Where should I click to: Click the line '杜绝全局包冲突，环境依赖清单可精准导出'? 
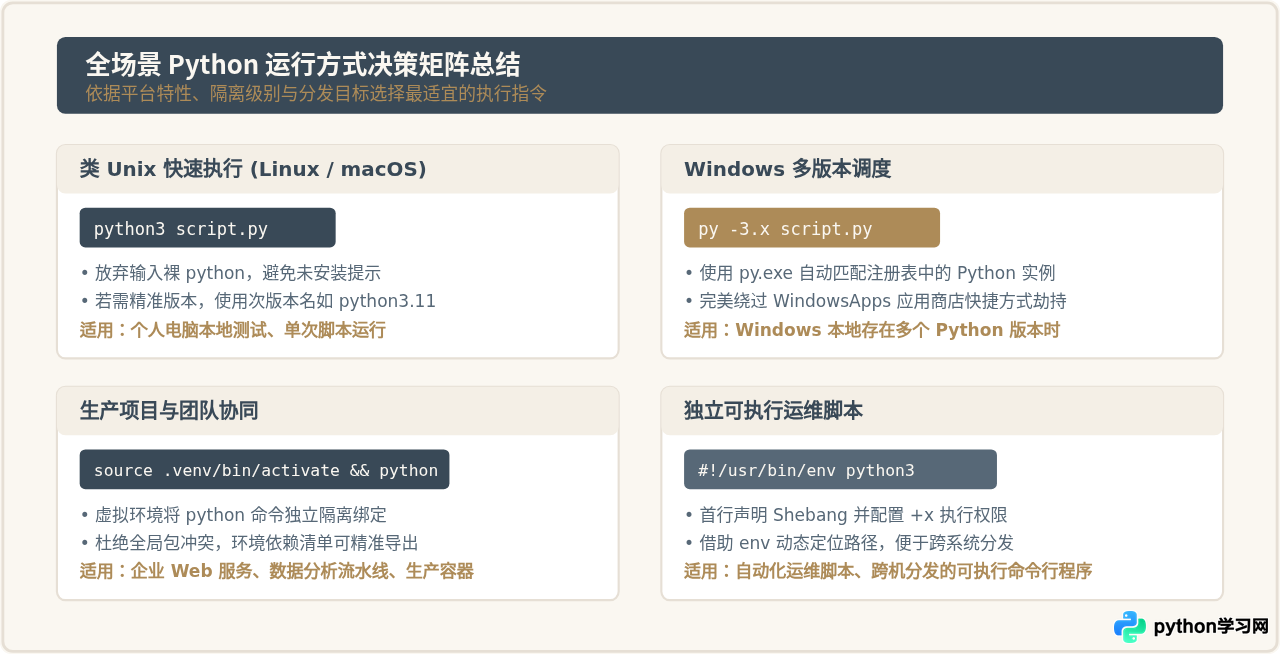[249, 543]
